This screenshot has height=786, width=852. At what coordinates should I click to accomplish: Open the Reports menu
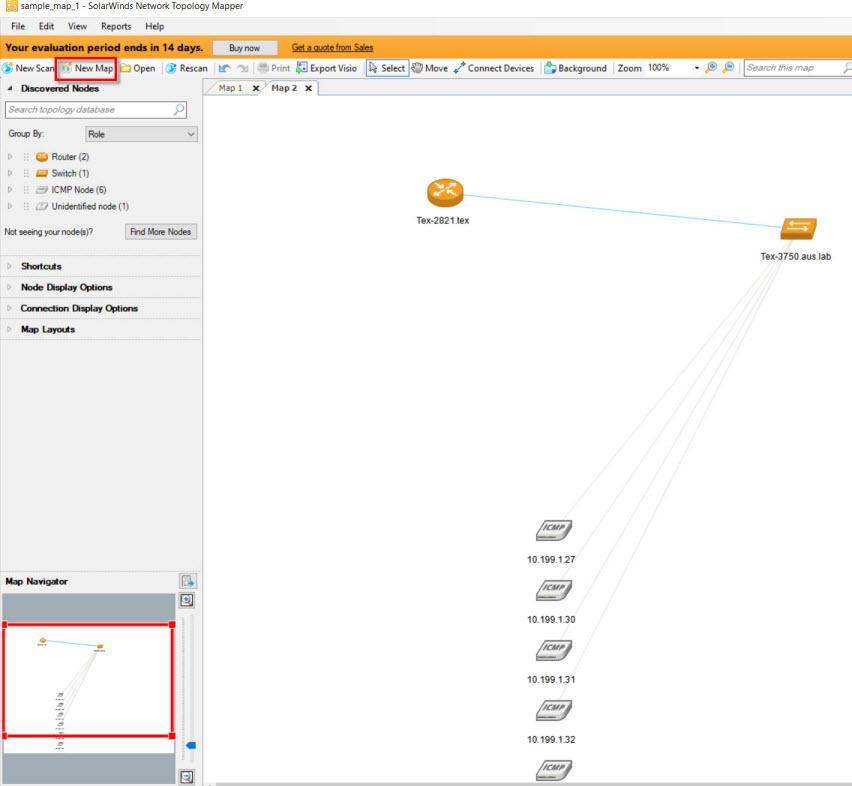(x=115, y=26)
